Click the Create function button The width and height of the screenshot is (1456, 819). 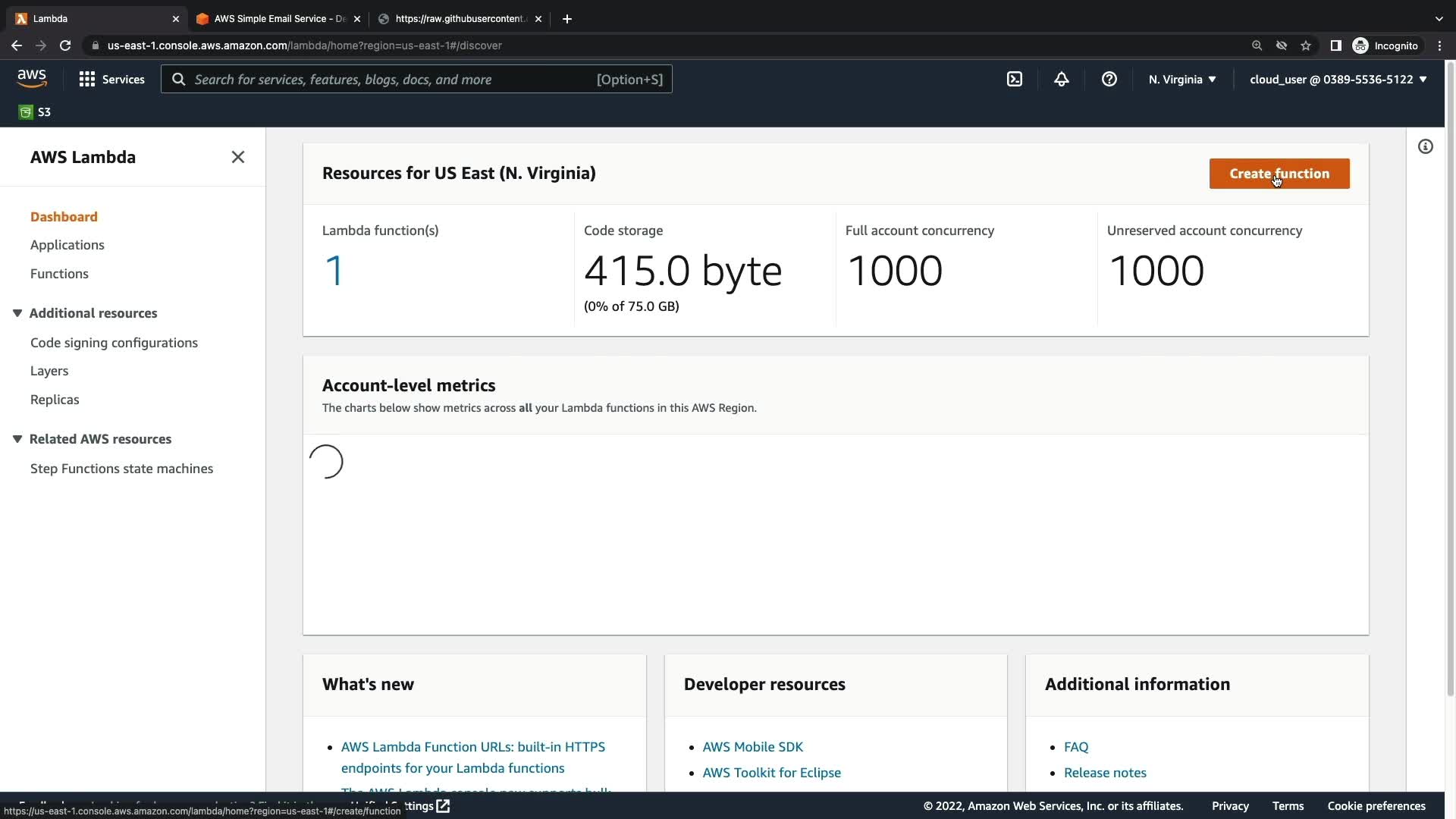pyautogui.click(x=1279, y=174)
